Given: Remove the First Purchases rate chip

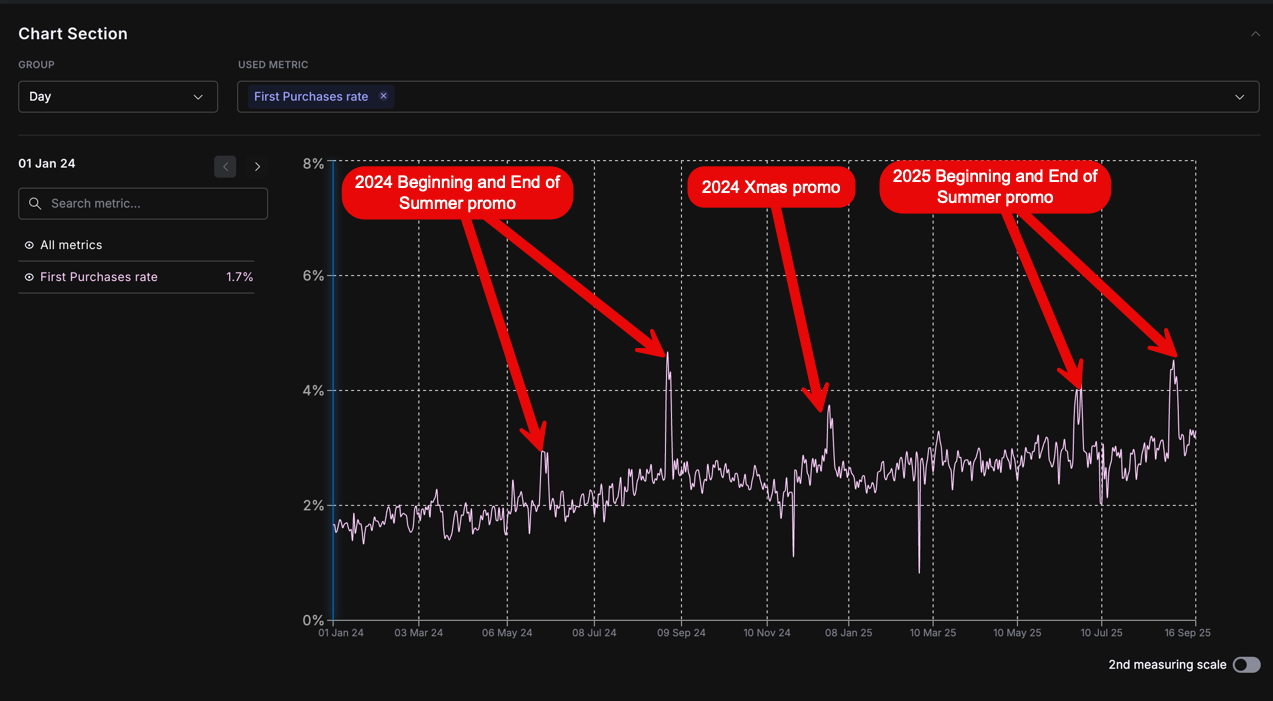Looking at the screenshot, I should pos(383,96).
